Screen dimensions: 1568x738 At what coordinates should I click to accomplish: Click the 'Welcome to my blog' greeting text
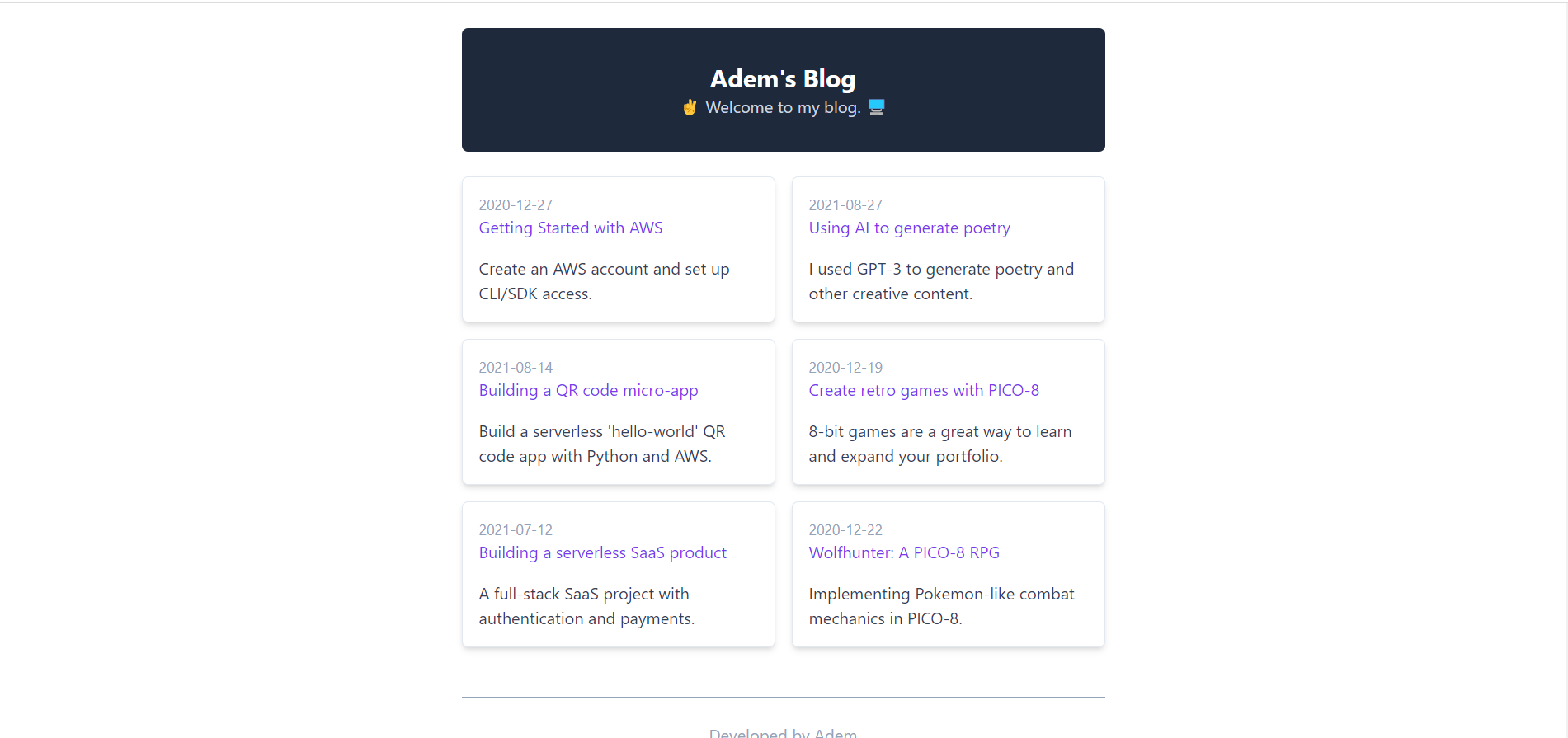pyautogui.click(x=782, y=107)
